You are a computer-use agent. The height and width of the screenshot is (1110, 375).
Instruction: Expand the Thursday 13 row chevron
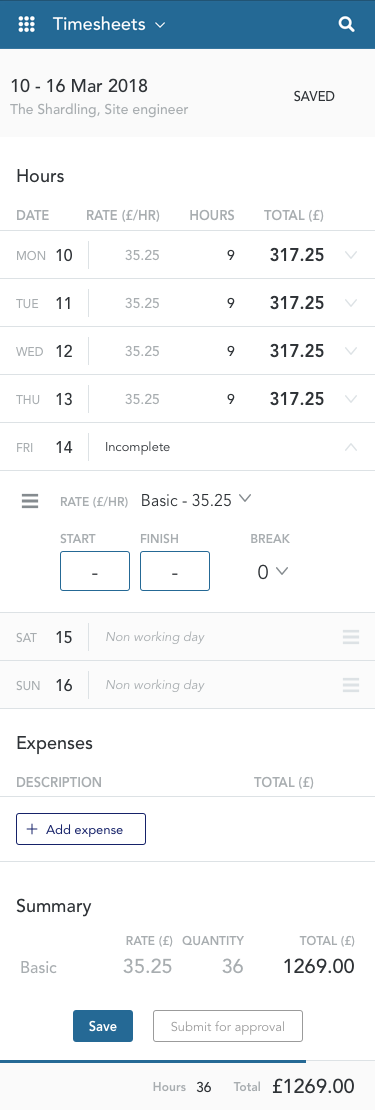click(x=351, y=399)
